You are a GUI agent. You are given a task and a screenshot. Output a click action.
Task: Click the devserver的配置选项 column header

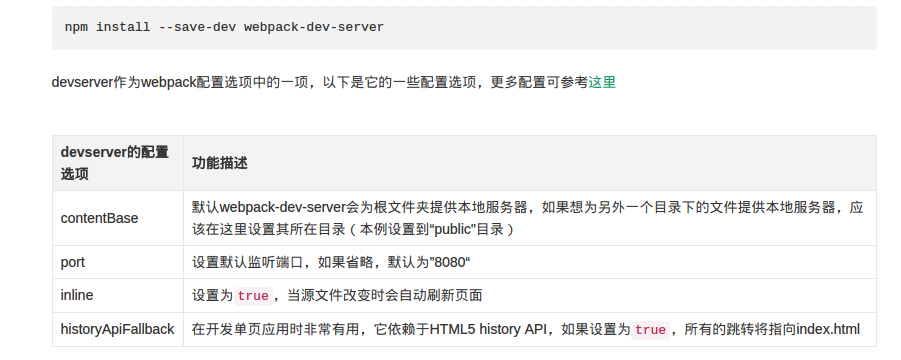click(x=118, y=163)
